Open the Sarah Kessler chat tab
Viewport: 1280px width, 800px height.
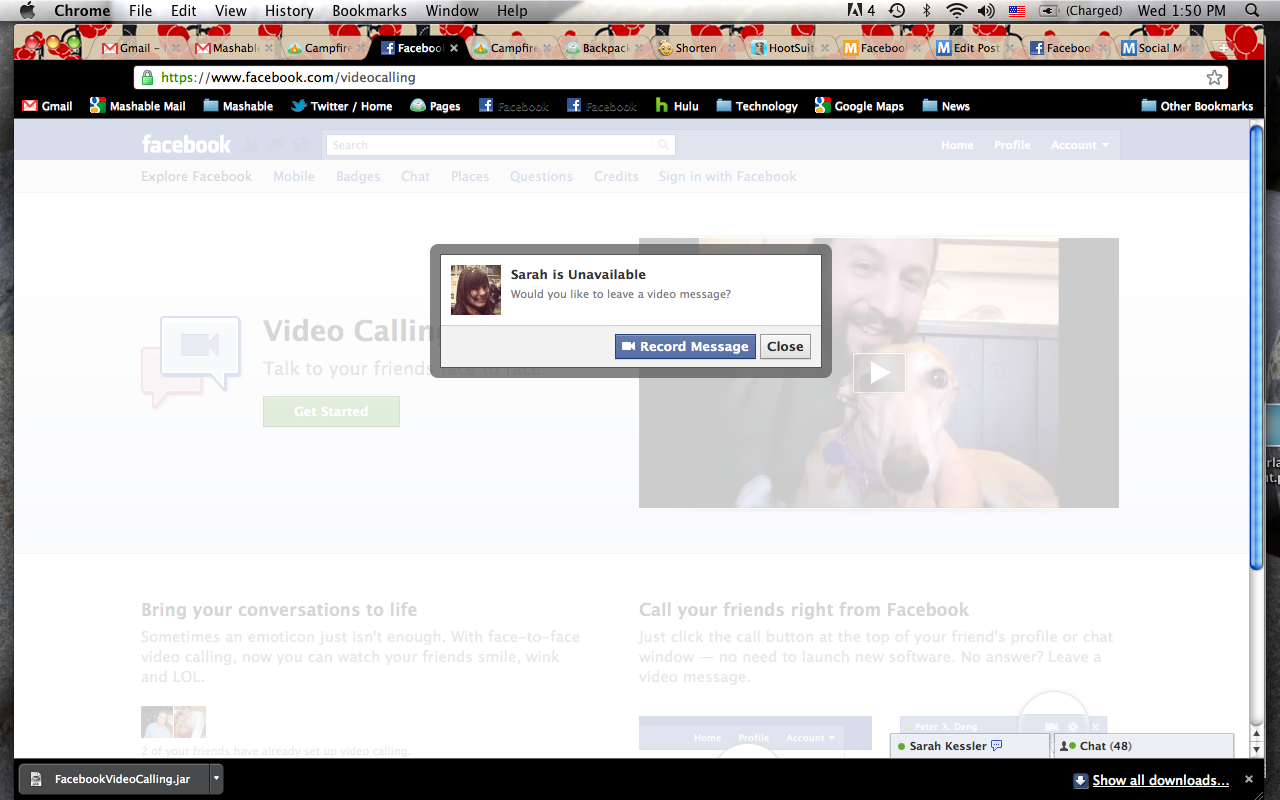point(970,746)
